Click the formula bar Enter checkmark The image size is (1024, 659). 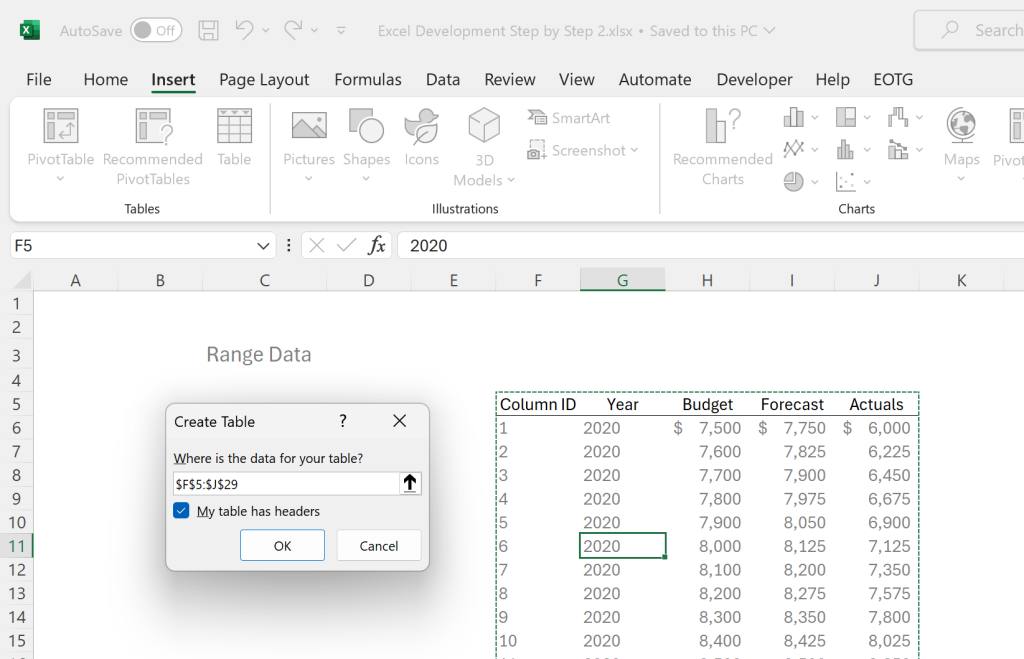point(346,246)
